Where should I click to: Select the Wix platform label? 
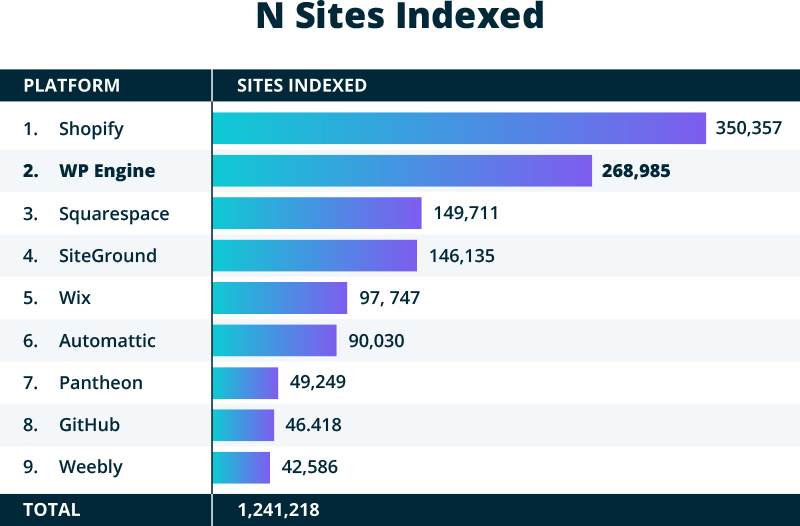[75, 297]
